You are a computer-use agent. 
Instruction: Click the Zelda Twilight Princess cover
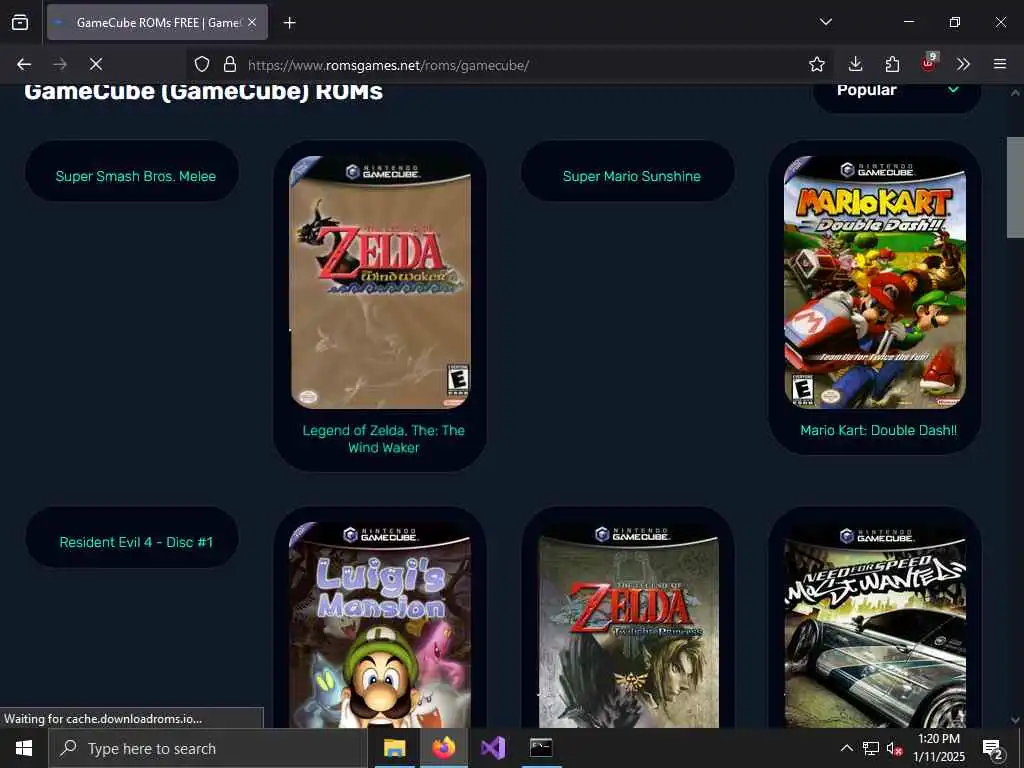[x=628, y=625]
